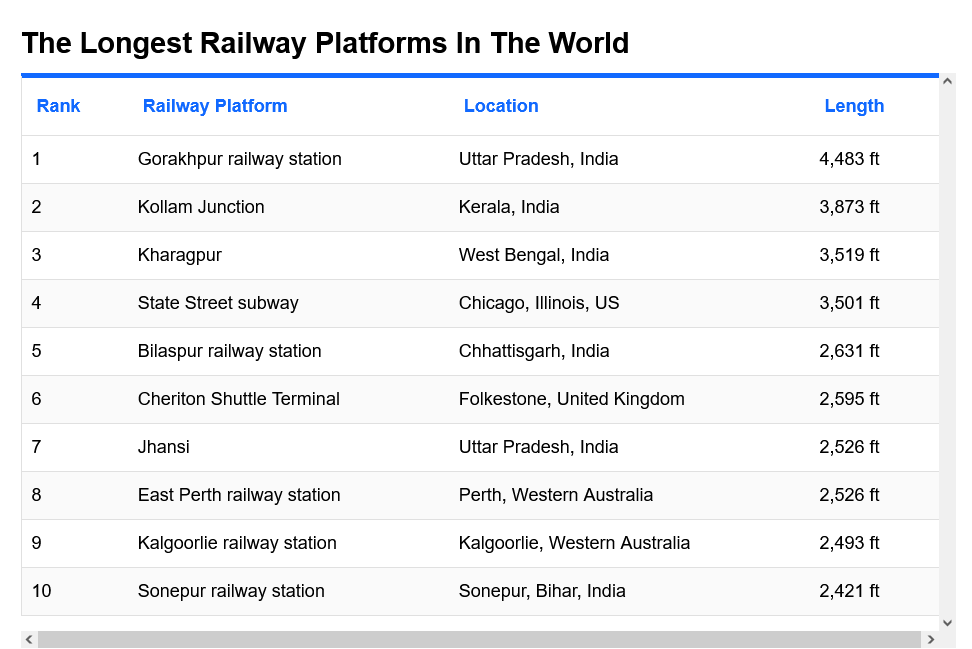Click the Railway Platform column header
Viewport: 972px width, 649px height.
coord(215,106)
